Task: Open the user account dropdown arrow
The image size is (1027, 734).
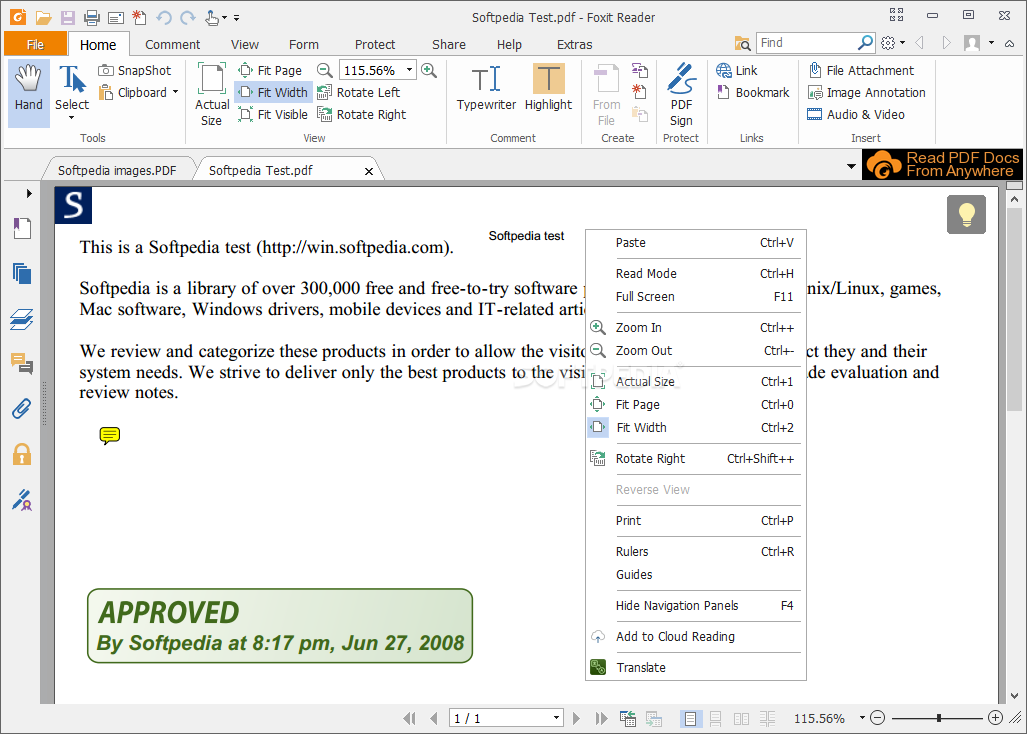Action: tap(991, 43)
